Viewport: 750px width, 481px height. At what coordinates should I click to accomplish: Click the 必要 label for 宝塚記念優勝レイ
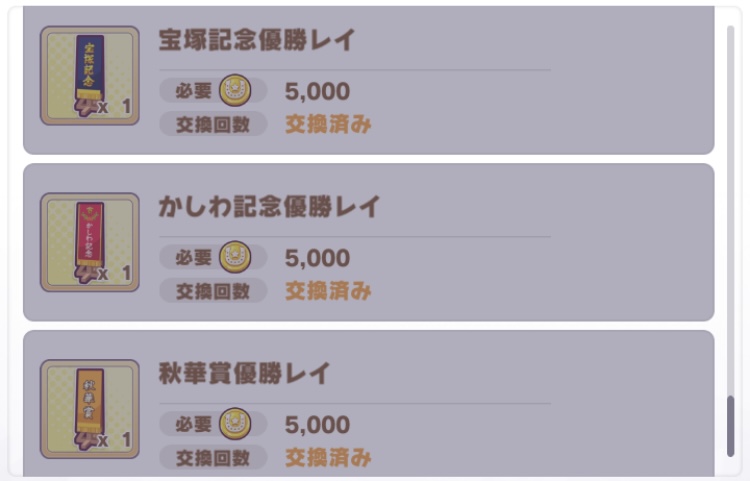click(193, 91)
